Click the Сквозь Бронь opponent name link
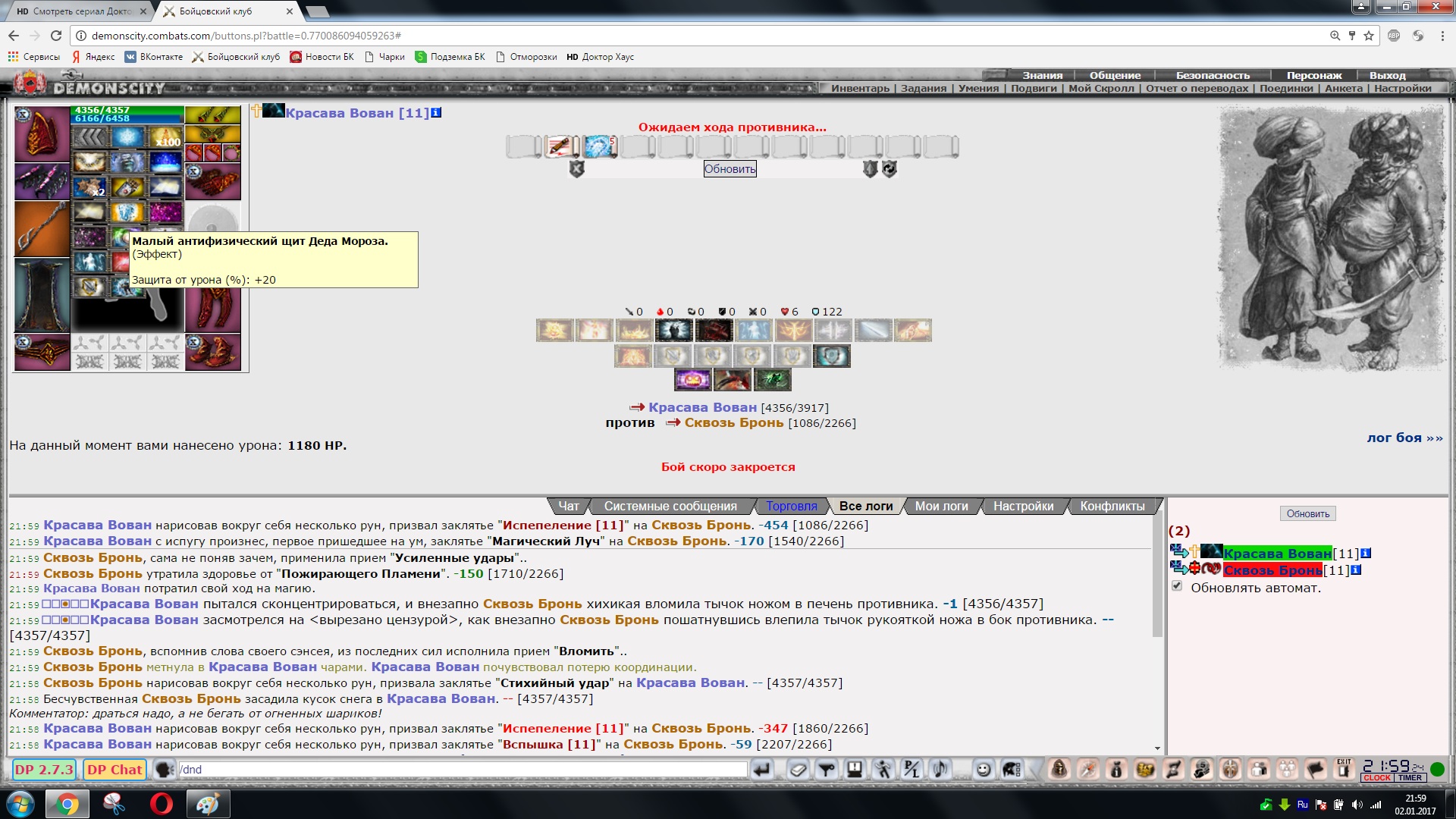Viewport: 1456px width, 819px height. point(733,422)
